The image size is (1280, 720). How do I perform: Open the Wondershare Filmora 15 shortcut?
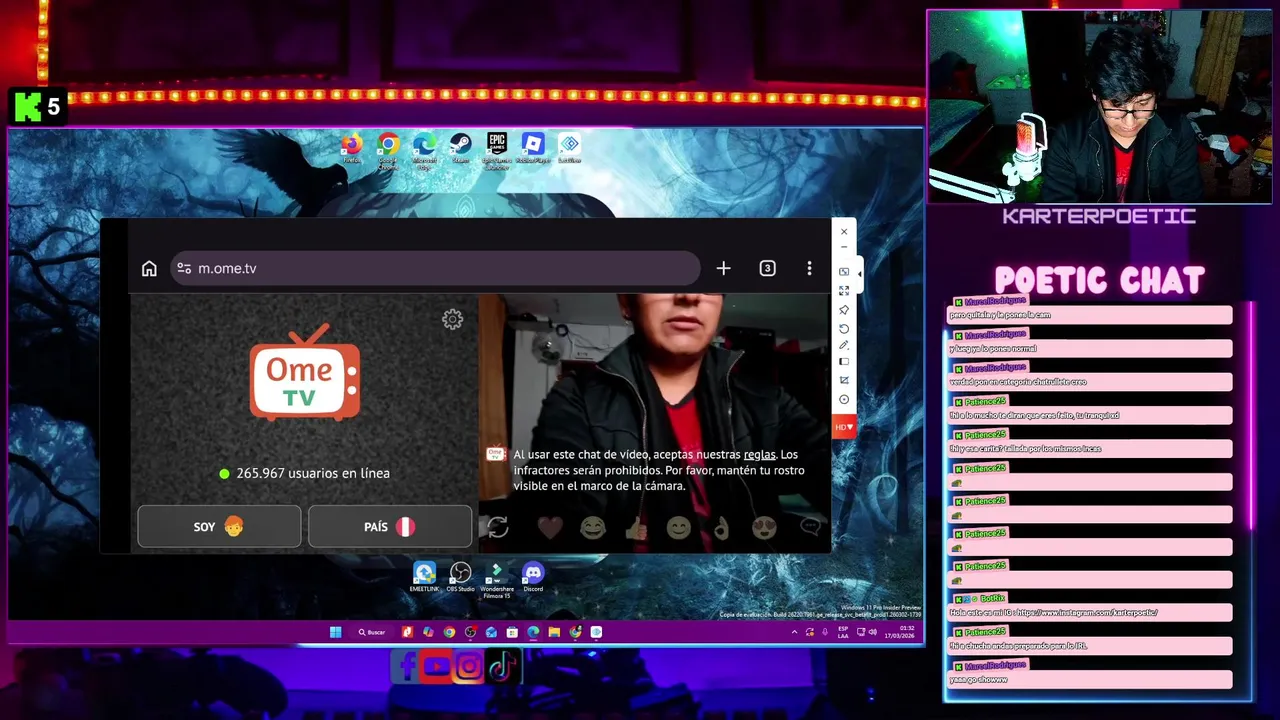[x=497, y=579]
